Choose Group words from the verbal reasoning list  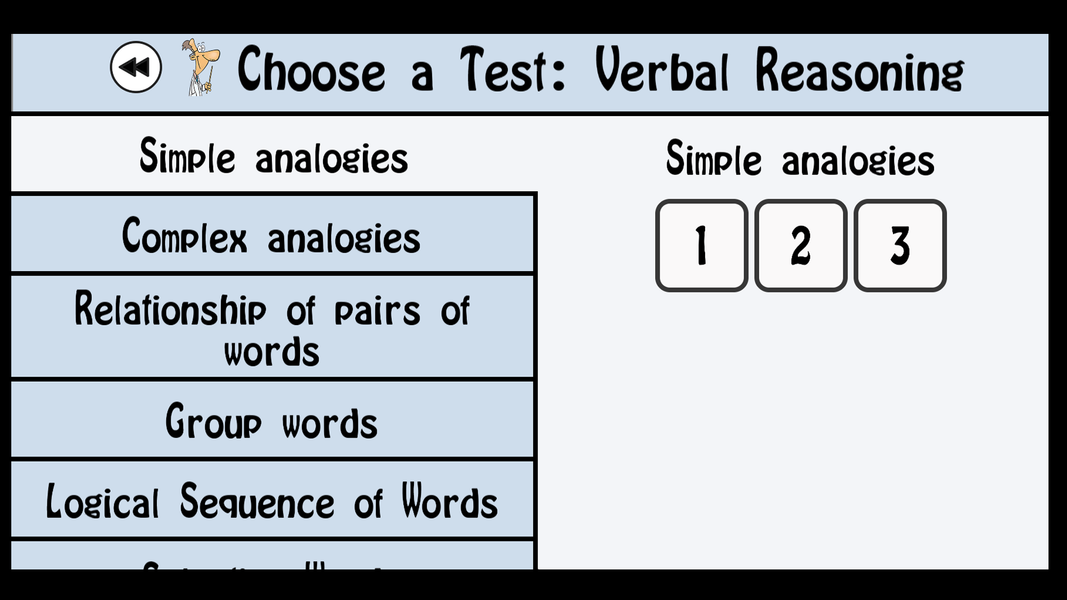[273, 421]
